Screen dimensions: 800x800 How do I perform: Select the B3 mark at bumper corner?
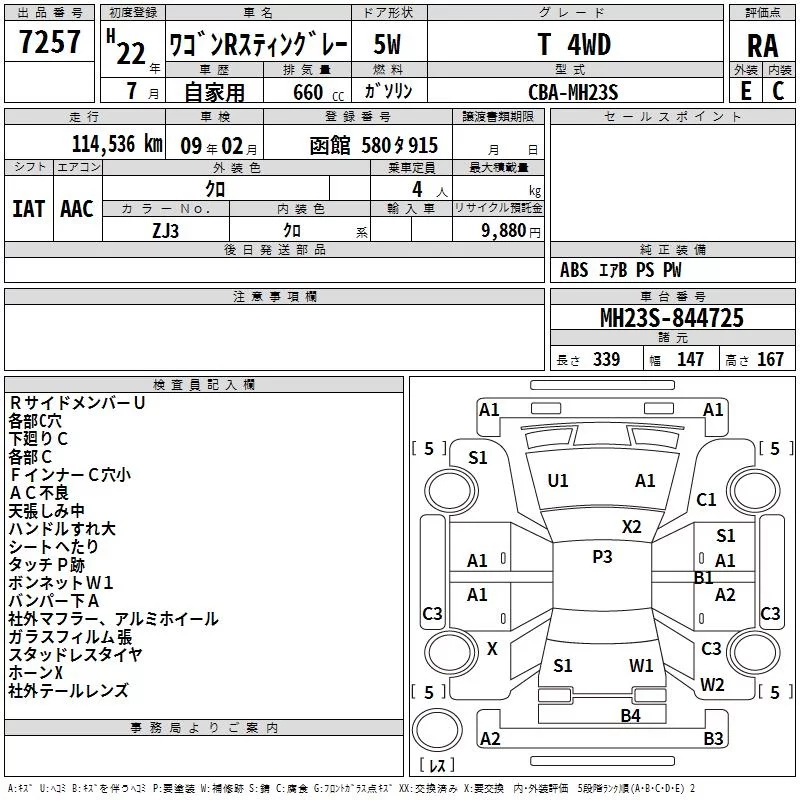coord(713,738)
